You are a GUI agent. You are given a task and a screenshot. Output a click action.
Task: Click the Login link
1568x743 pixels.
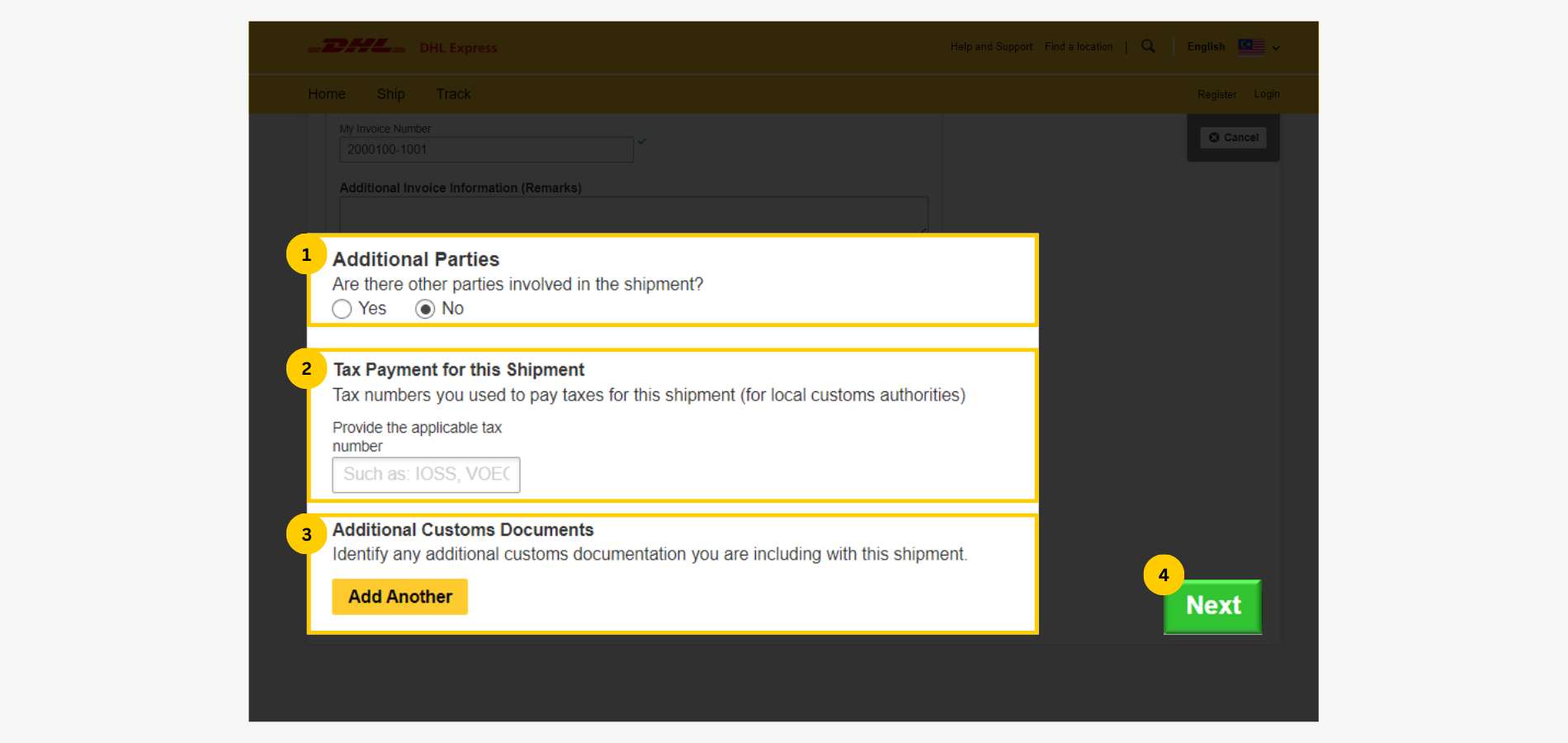pos(1267,94)
